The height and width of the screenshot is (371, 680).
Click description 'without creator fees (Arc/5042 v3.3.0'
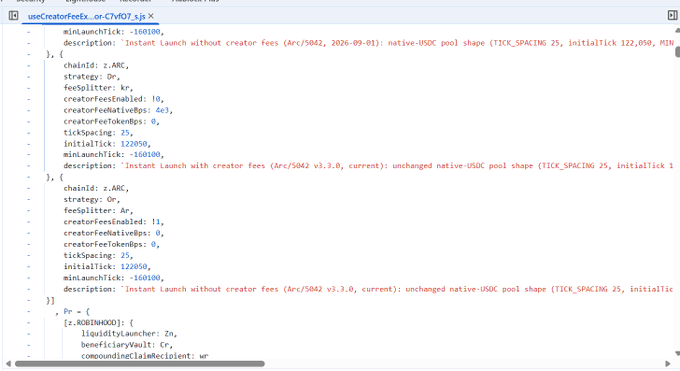[368, 289]
